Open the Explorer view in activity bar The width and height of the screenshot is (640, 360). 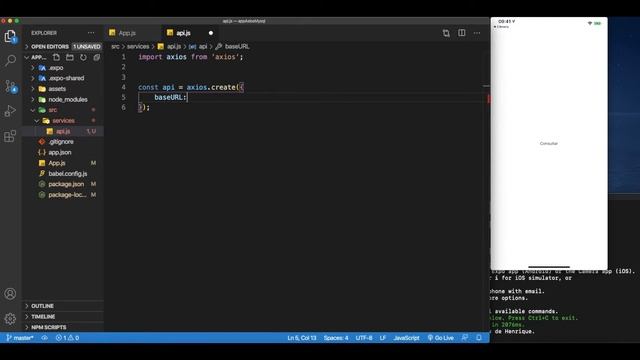(10, 36)
